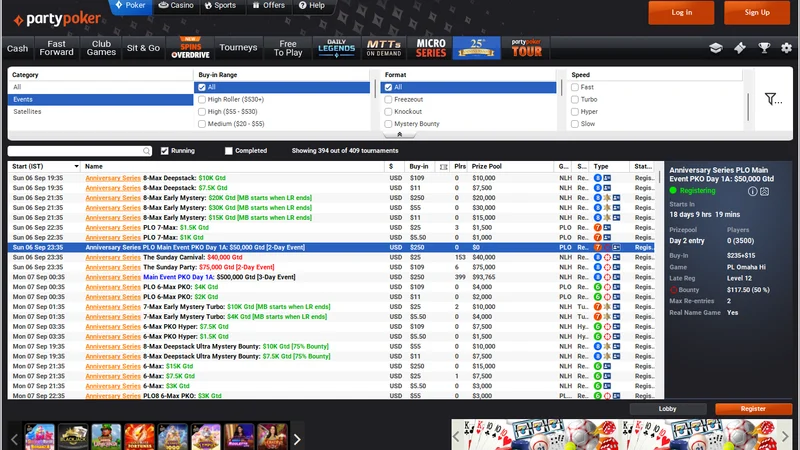
Task: Open the settings gear icon
Action: [x=786, y=48]
